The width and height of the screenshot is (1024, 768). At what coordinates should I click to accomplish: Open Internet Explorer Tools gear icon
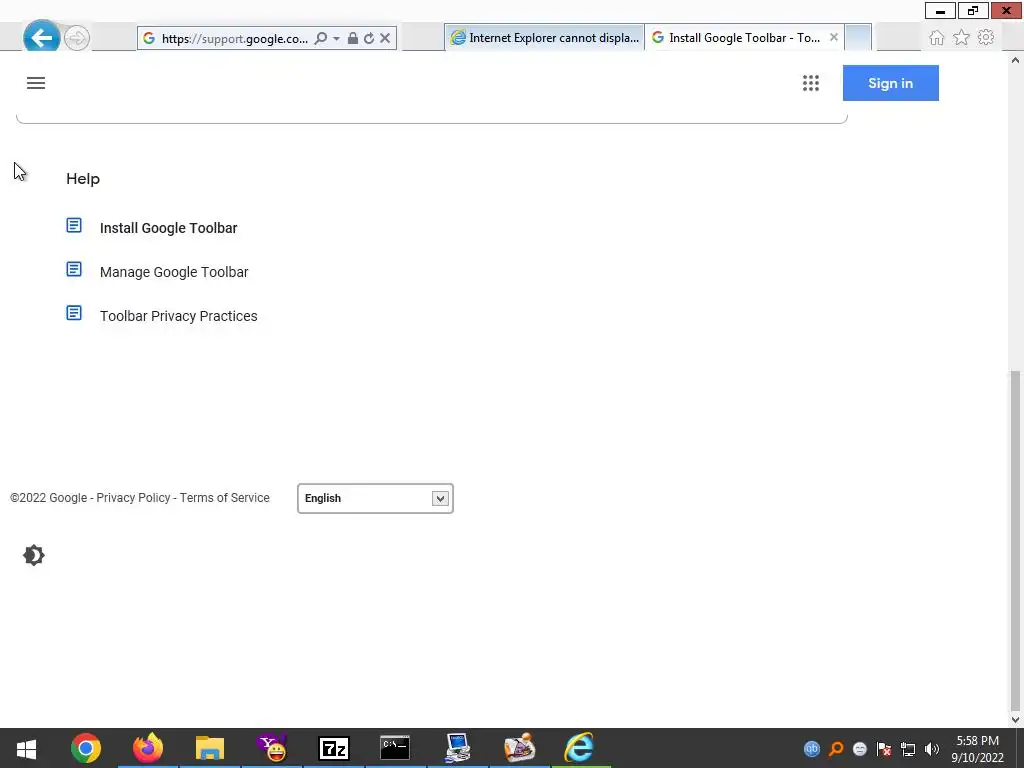tap(986, 37)
